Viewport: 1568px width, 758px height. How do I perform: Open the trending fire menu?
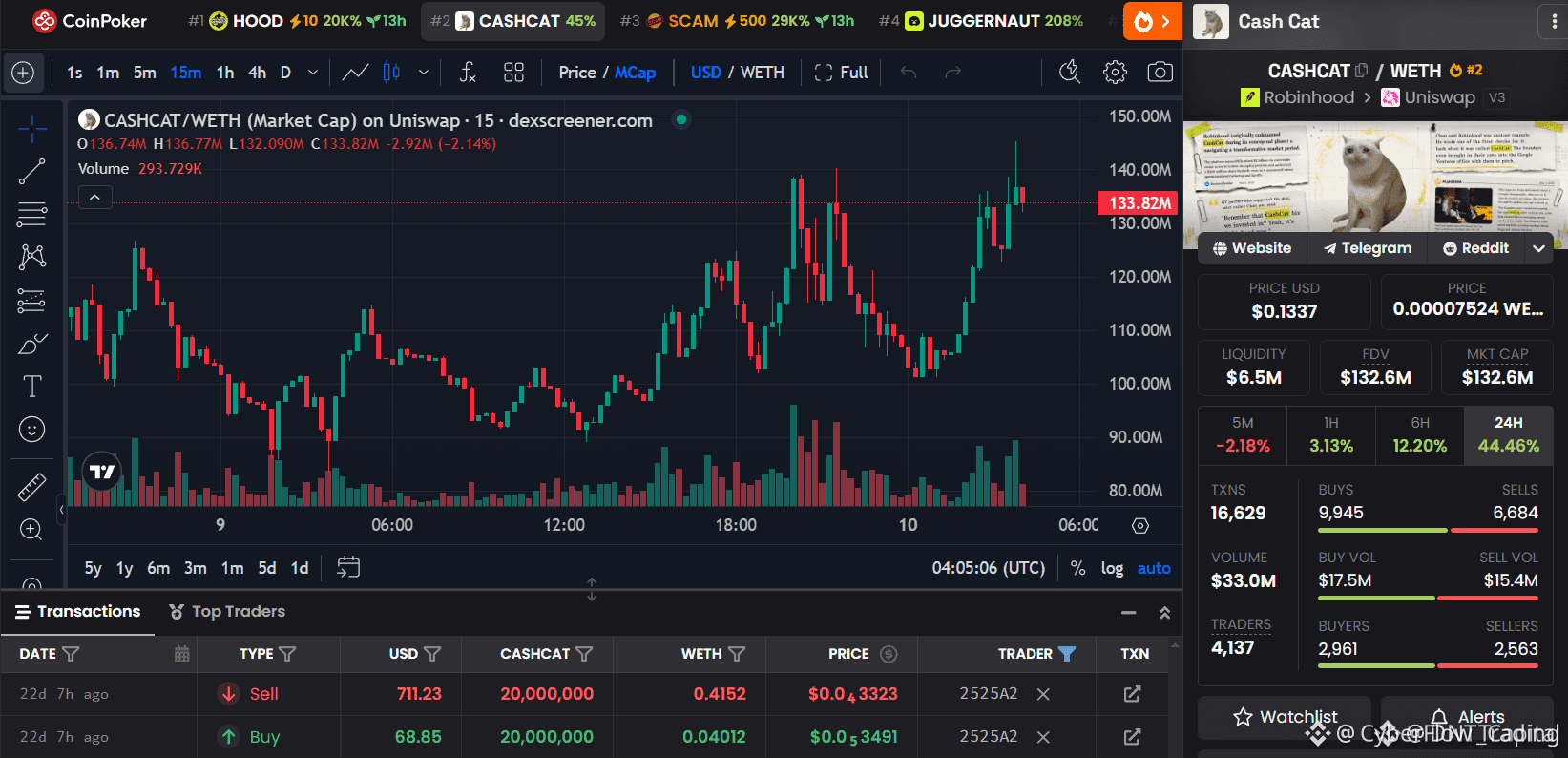tap(1152, 21)
